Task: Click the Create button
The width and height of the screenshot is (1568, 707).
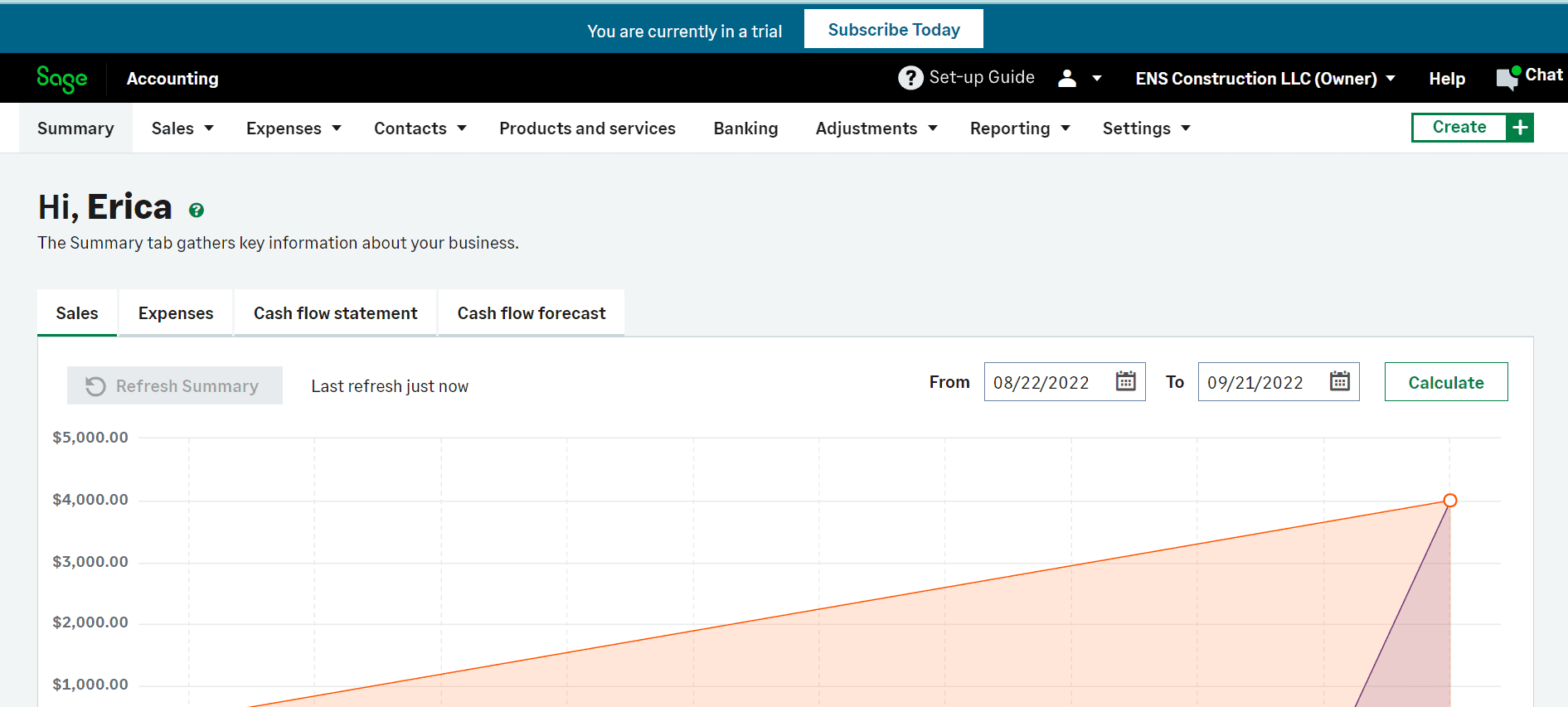Action: pyautogui.click(x=1459, y=128)
